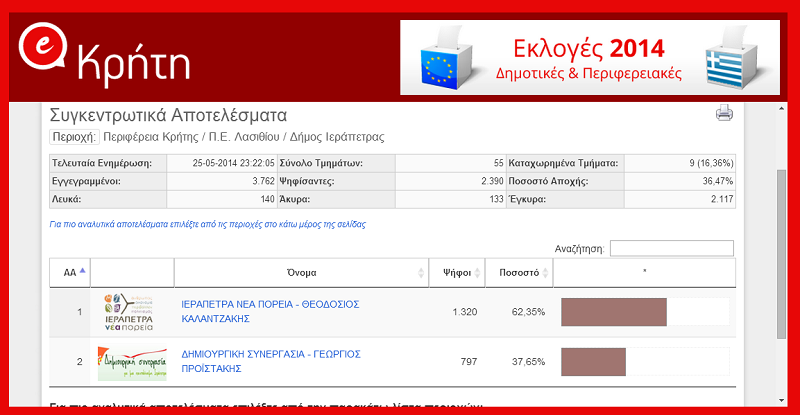
Task: Click the asterisk column header
Action: [644, 272]
